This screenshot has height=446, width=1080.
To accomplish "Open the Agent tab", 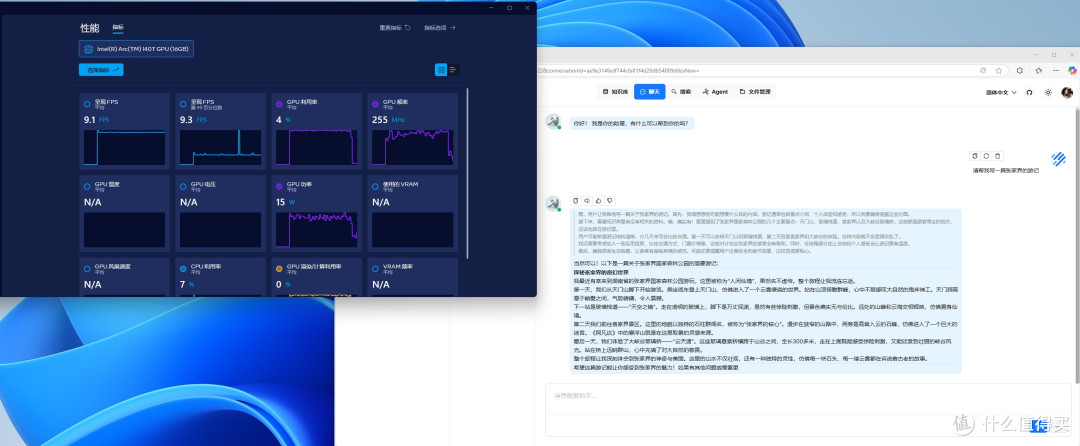I will 715,92.
